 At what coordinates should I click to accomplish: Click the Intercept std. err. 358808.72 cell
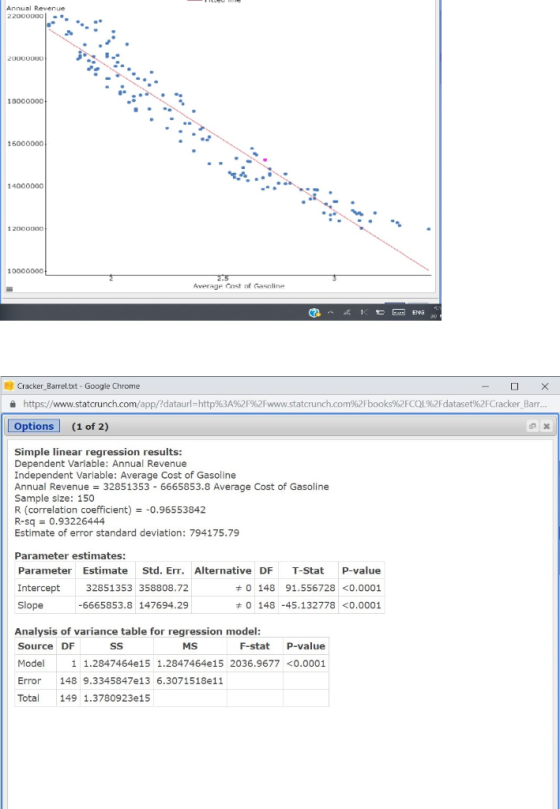click(163, 588)
